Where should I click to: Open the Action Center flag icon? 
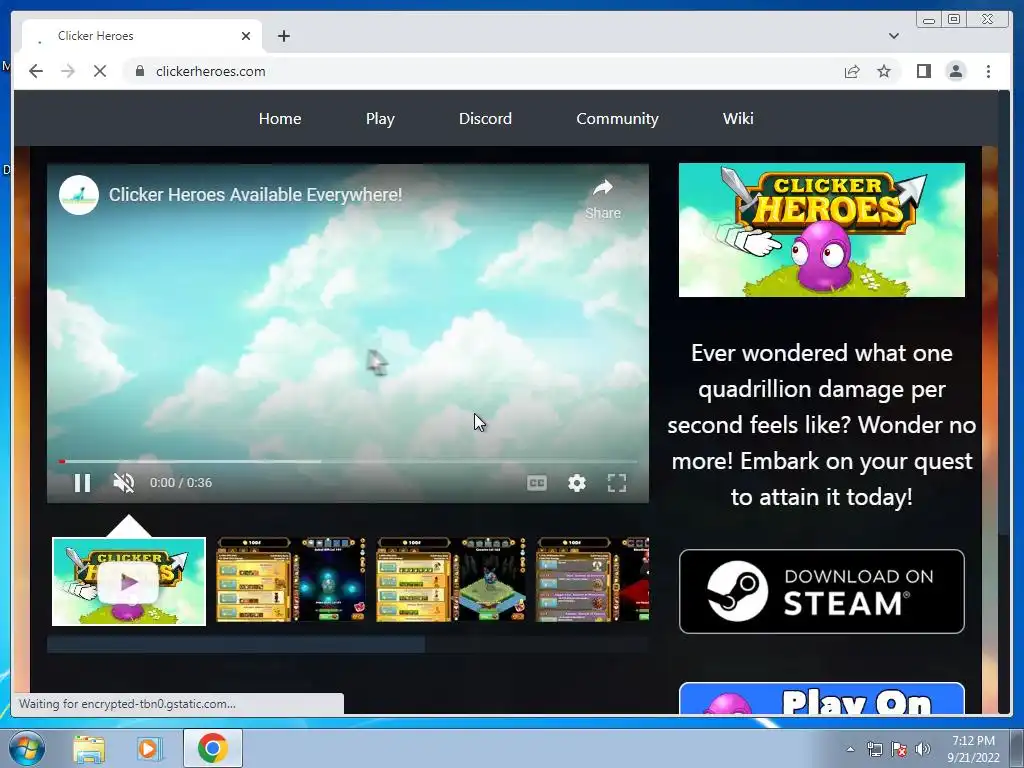(899, 749)
